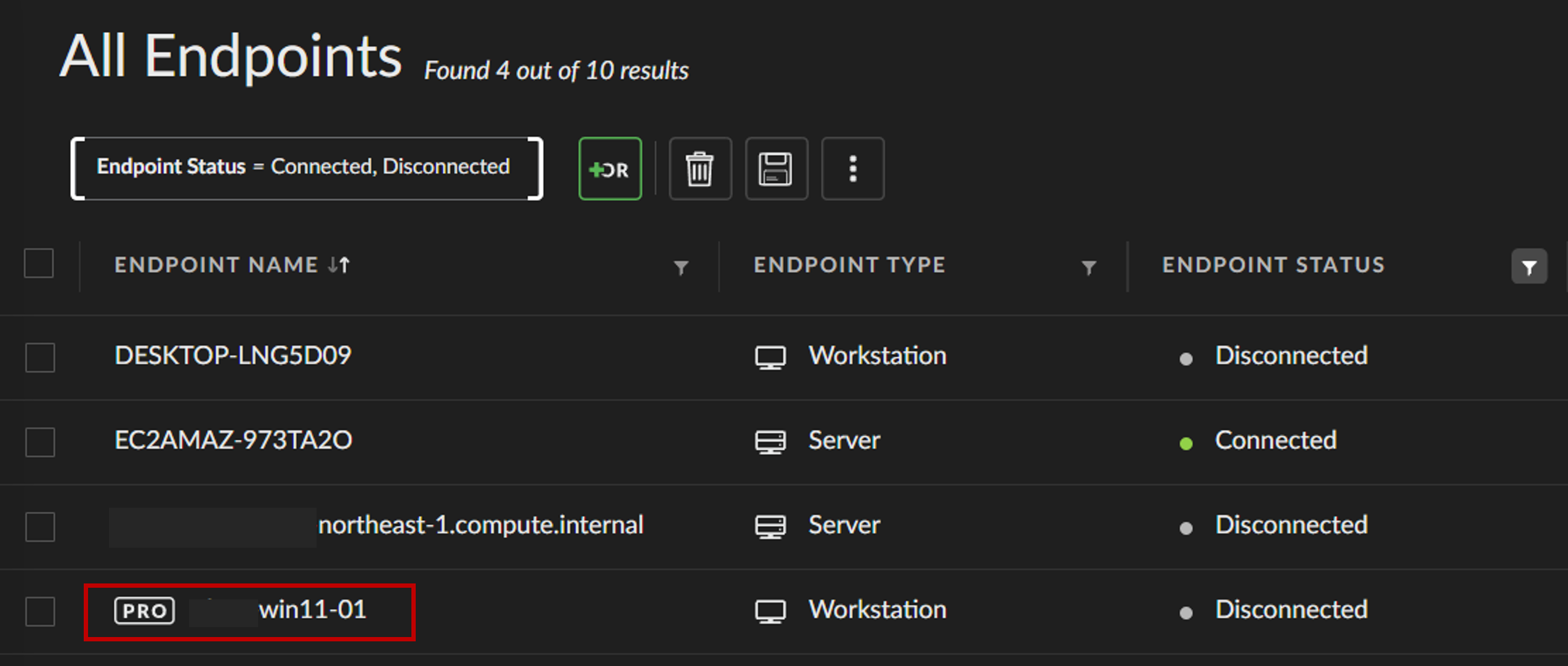Screen dimensions: 1568x666
Task: Click the Endpoint Status column header
Action: [x=1273, y=265]
